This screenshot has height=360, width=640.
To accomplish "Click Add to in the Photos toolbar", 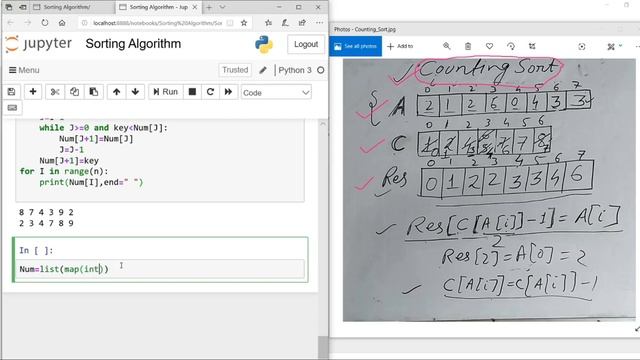I will pyautogui.click(x=400, y=46).
